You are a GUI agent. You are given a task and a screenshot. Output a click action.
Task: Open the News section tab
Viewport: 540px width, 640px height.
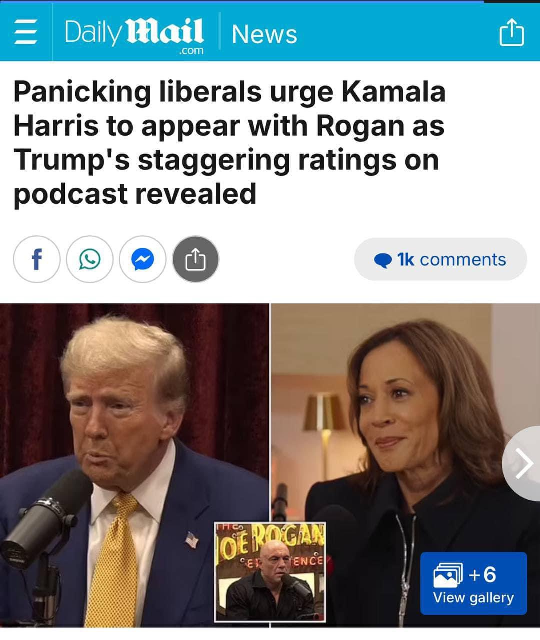tap(264, 34)
